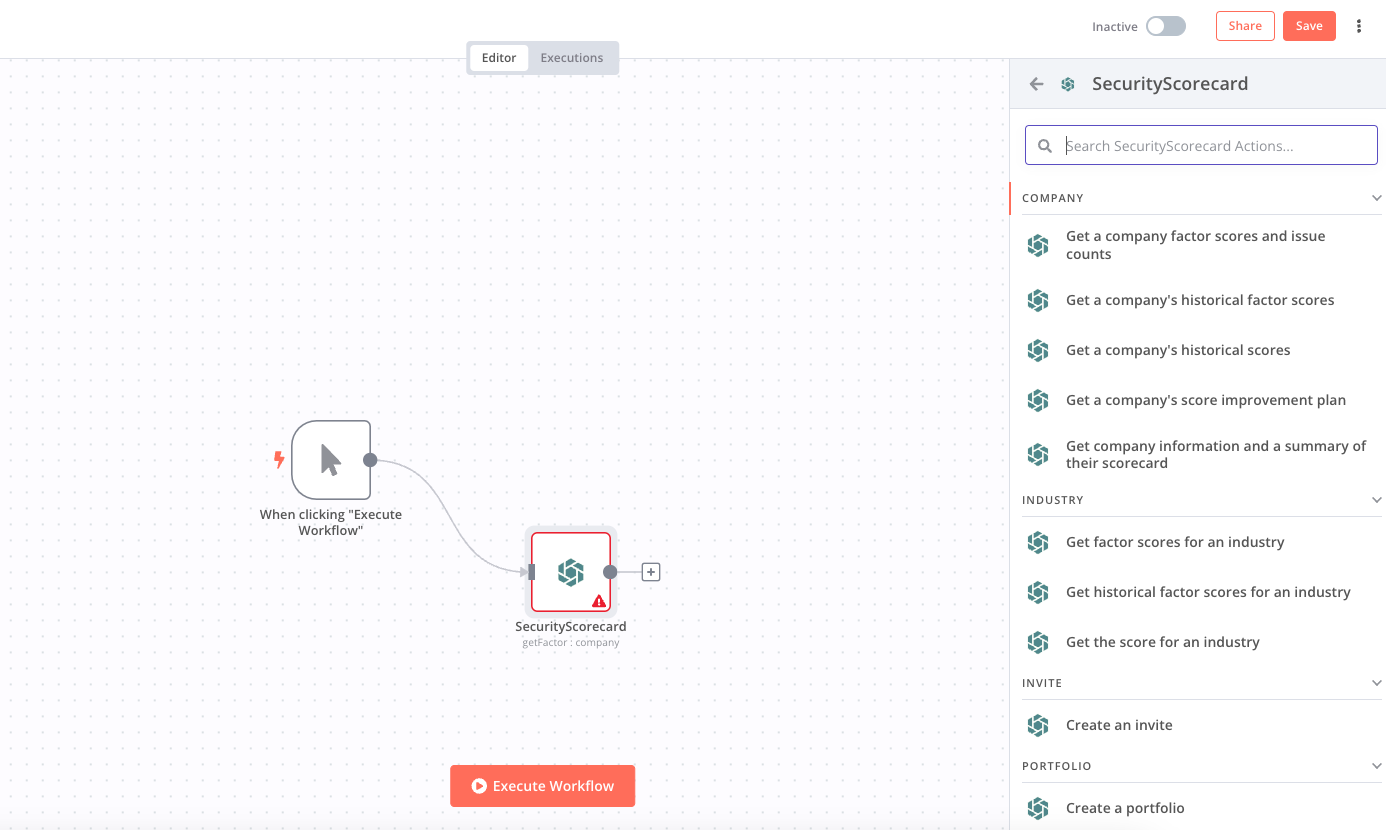
Task: Click the manual trigger node cursor icon
Action: click(x=331, y=460)
